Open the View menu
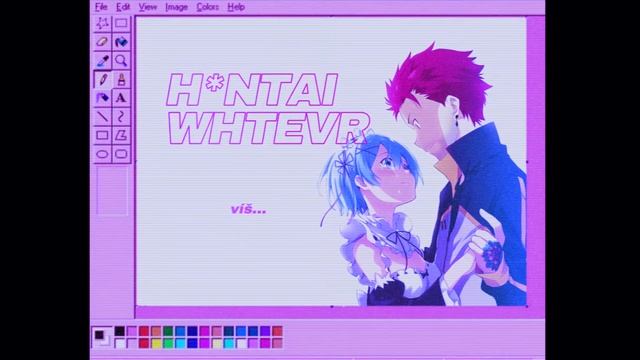The height and width of the screenshot is (360, 640). (x=147, y=7)
